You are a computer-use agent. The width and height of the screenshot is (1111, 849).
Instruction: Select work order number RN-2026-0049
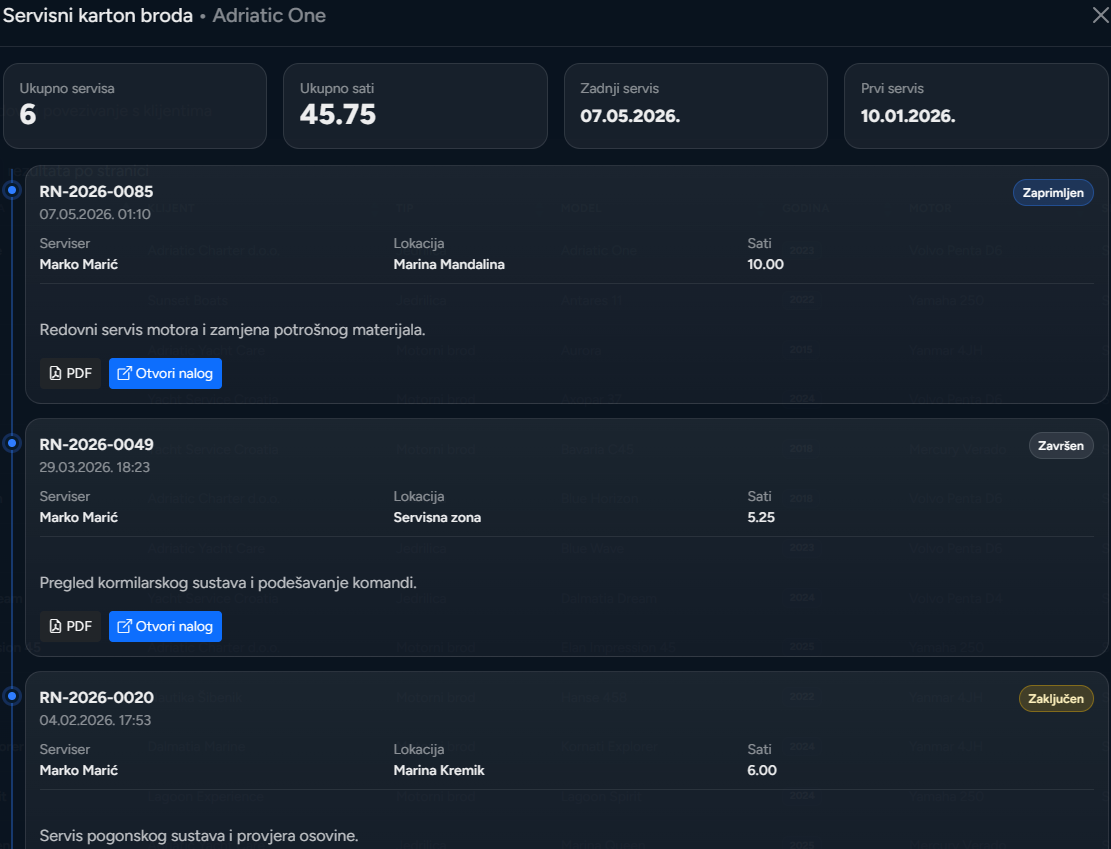[x=96, y=444]
